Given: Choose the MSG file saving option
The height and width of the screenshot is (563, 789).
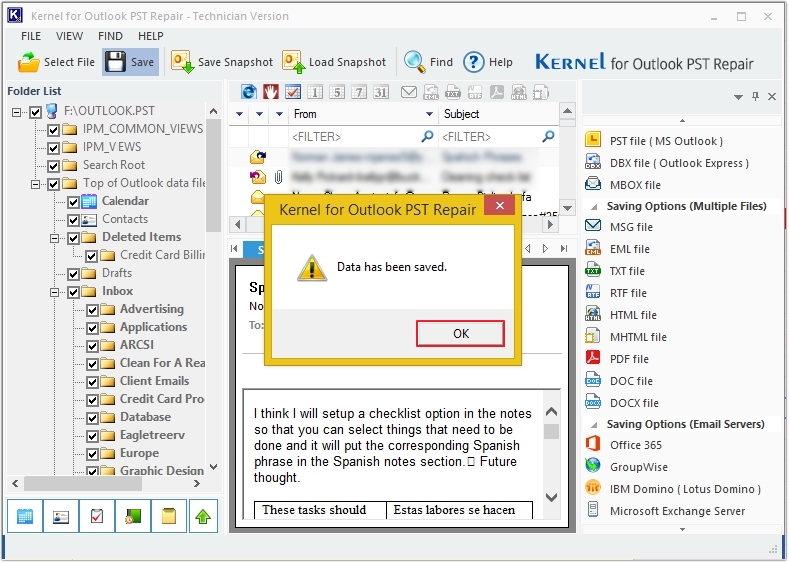Looking at the screenshot, I should [631, 227].
